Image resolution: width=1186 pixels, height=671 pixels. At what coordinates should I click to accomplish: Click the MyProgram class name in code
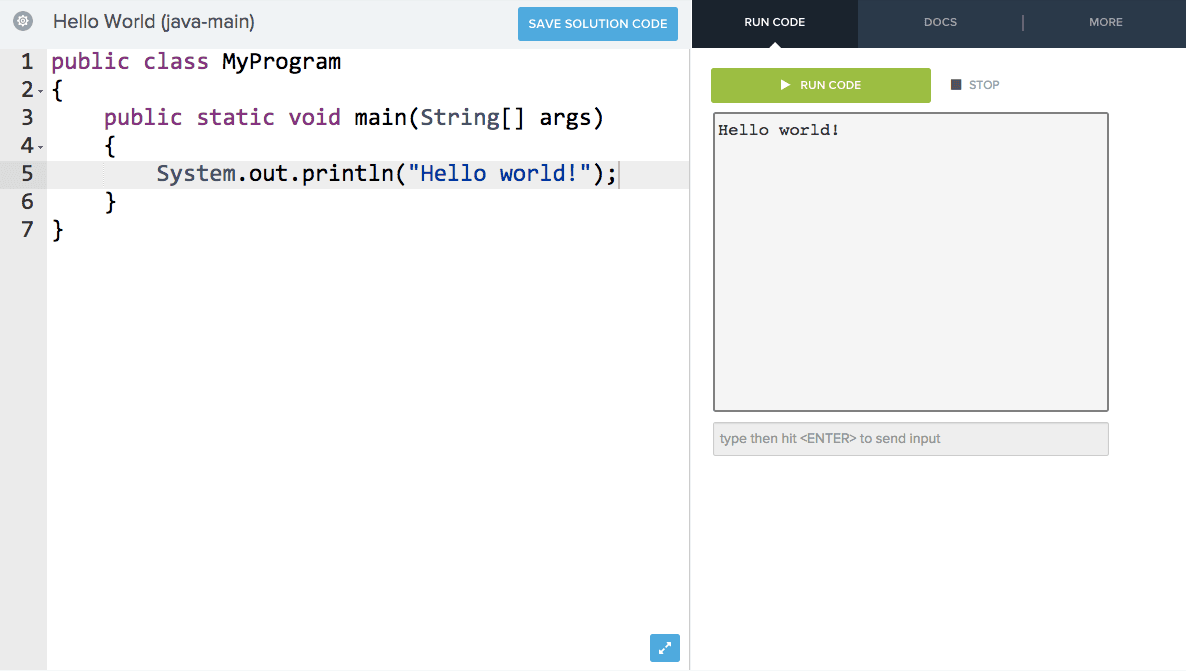tap(281, 62)
